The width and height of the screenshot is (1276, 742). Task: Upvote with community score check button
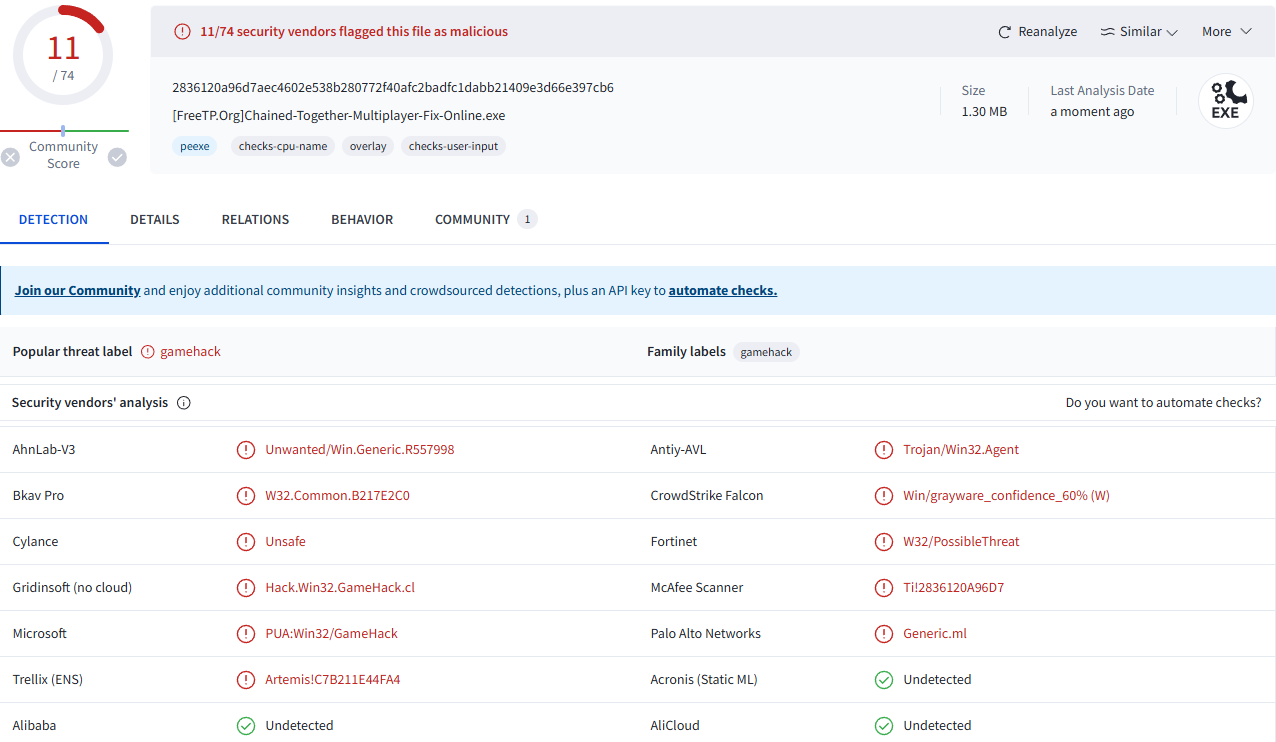(117, 157)
